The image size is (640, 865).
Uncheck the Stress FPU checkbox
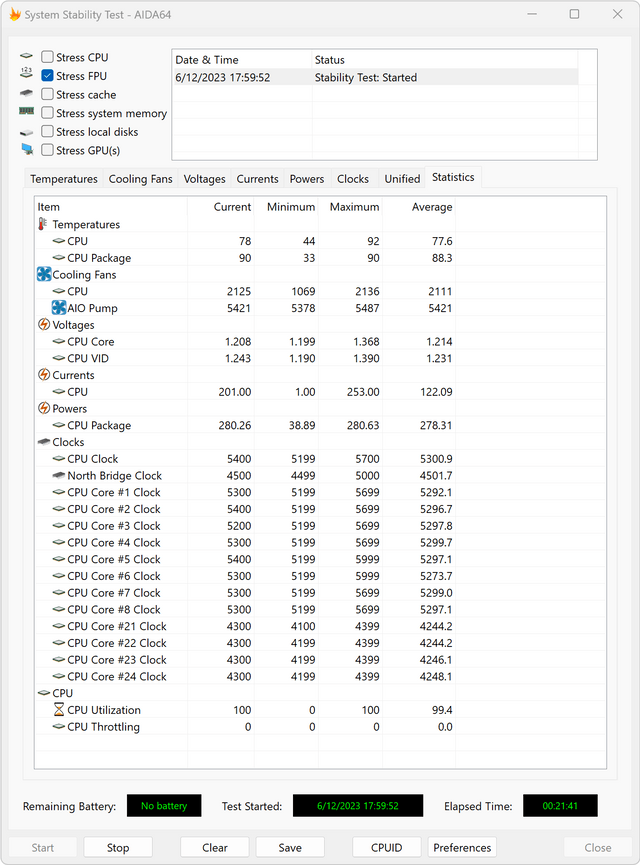(47, 76)
